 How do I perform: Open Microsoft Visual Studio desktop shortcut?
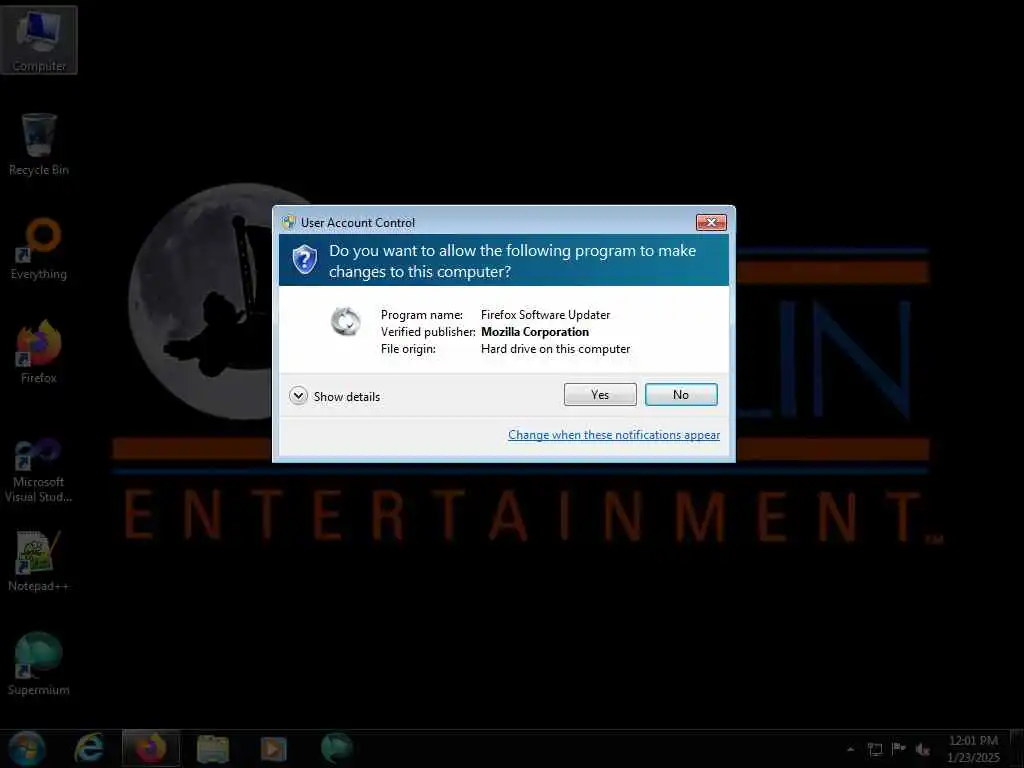click(39, 469)
